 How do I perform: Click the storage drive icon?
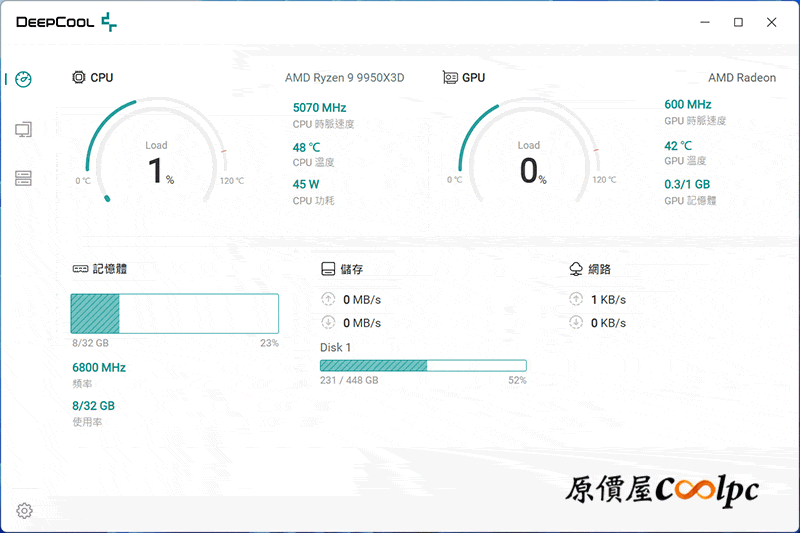[327, 269]
